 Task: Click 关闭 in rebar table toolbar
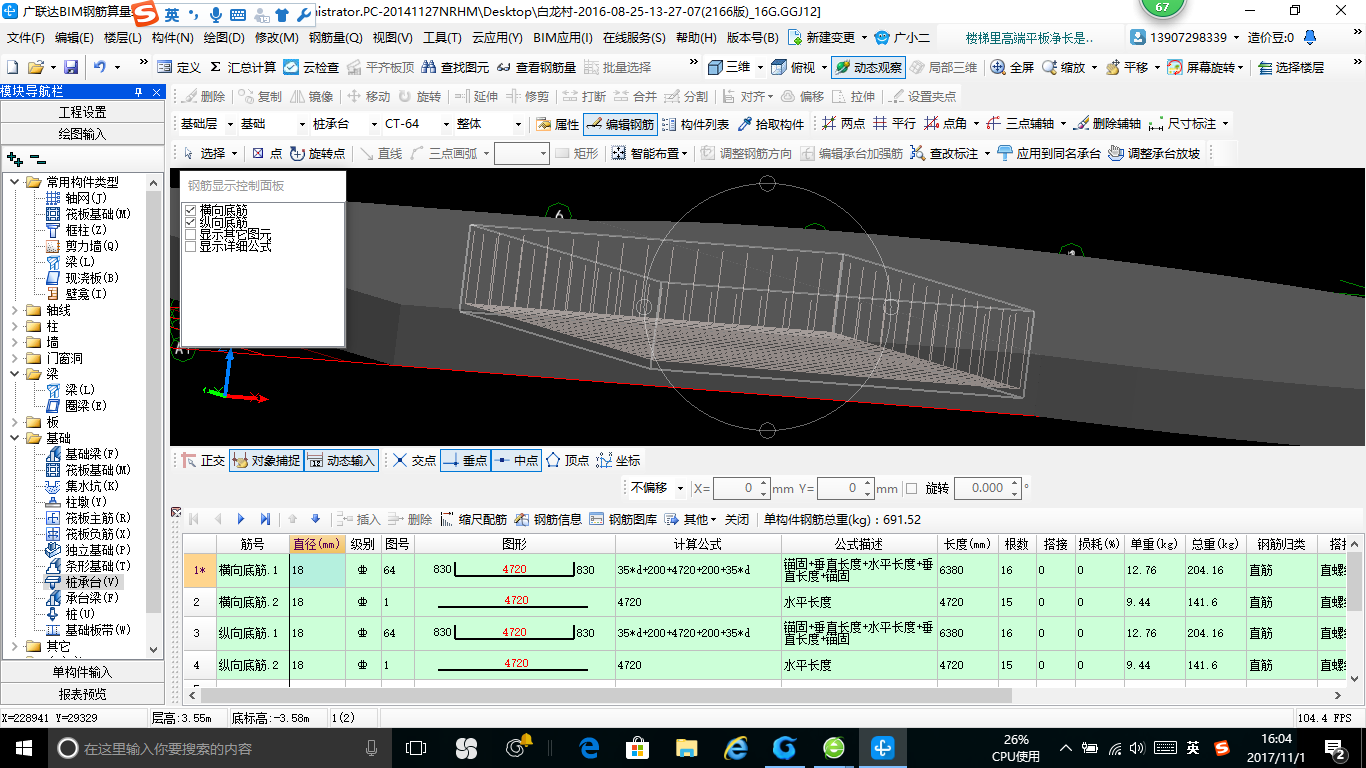click(x=737, y=519)
